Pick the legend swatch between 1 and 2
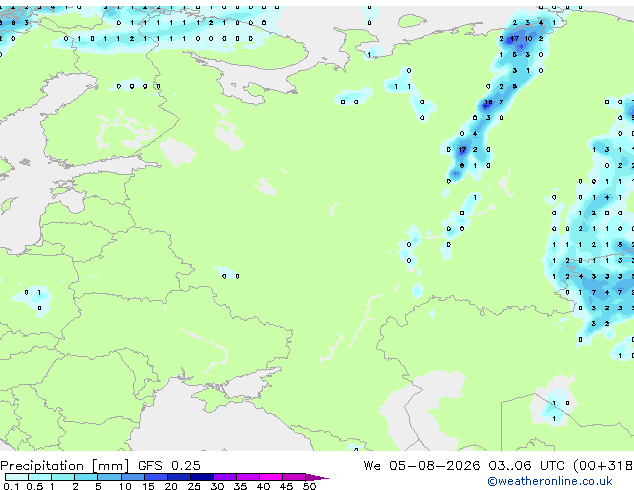Image resolution: width=634 pixels, height=490 pixels. 63,477
